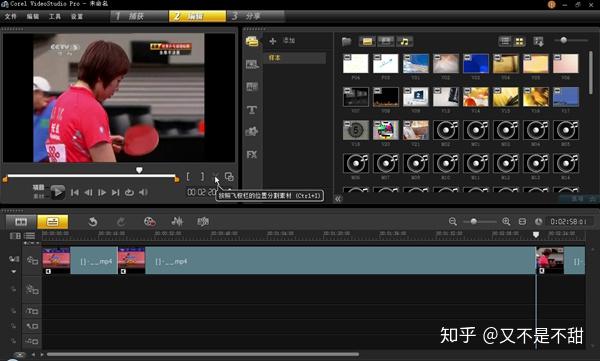Screen dimensions: 600x361
Task: Open the Sound Mixer icon
Action: pyautogui.click(x=177, y=221)
